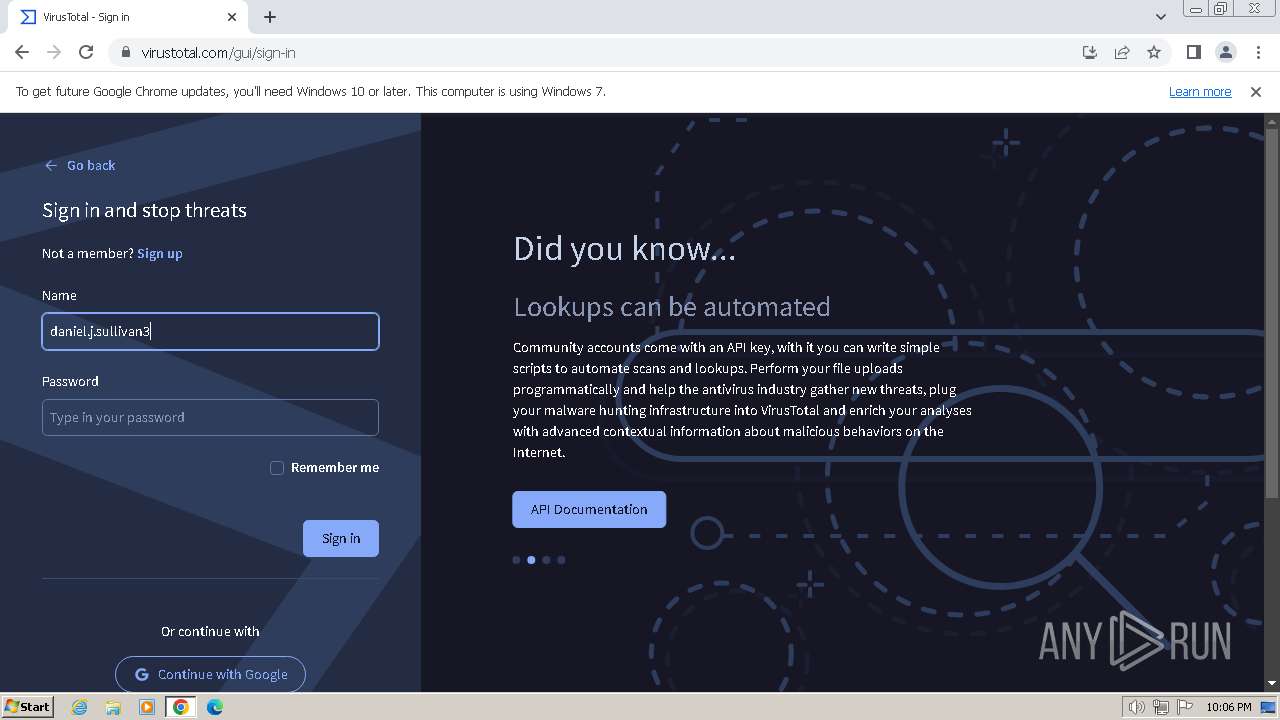Open Chrome three-dot menu

click(1257, 52)
